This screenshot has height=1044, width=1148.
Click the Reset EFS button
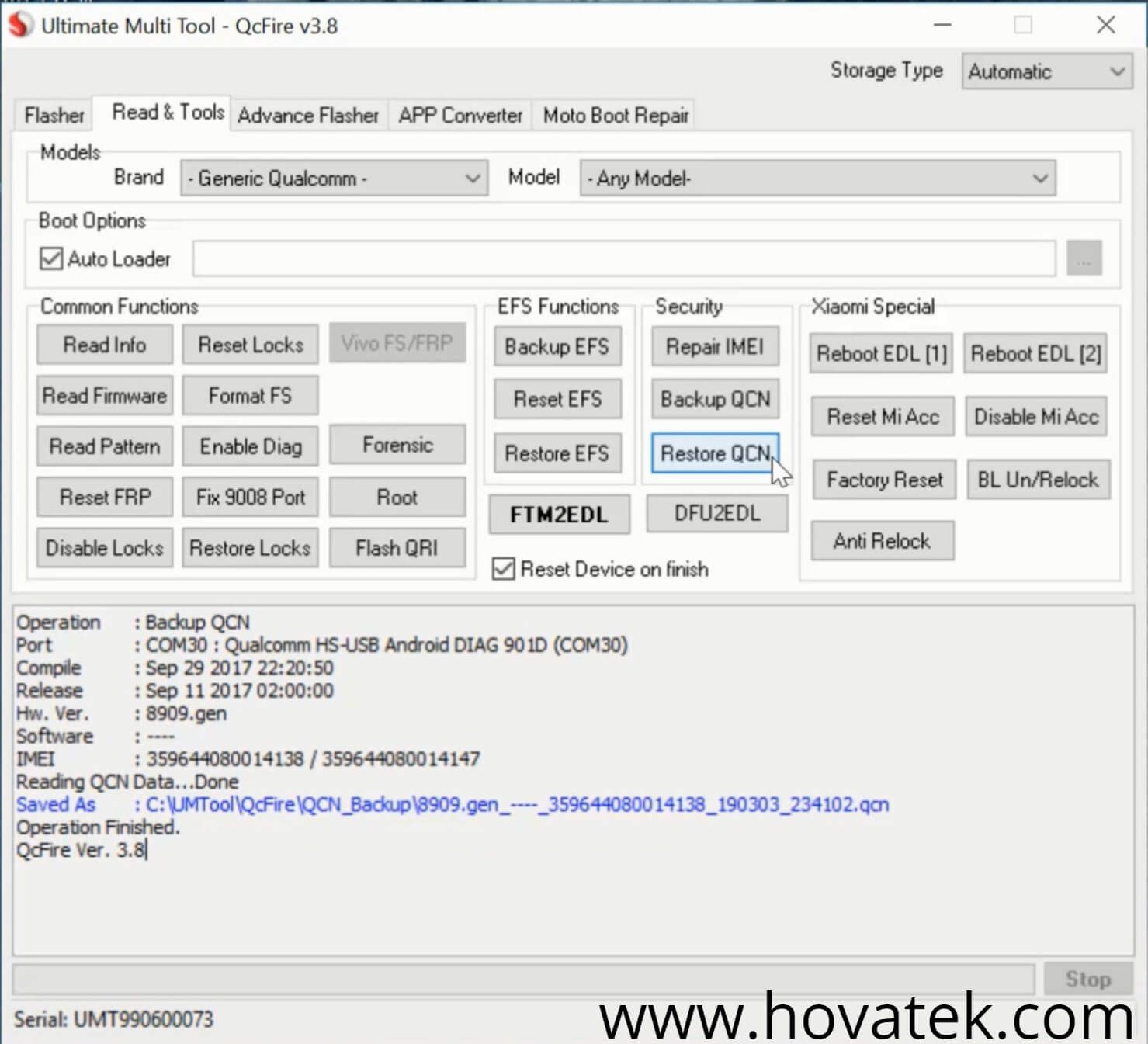point(557,399)
